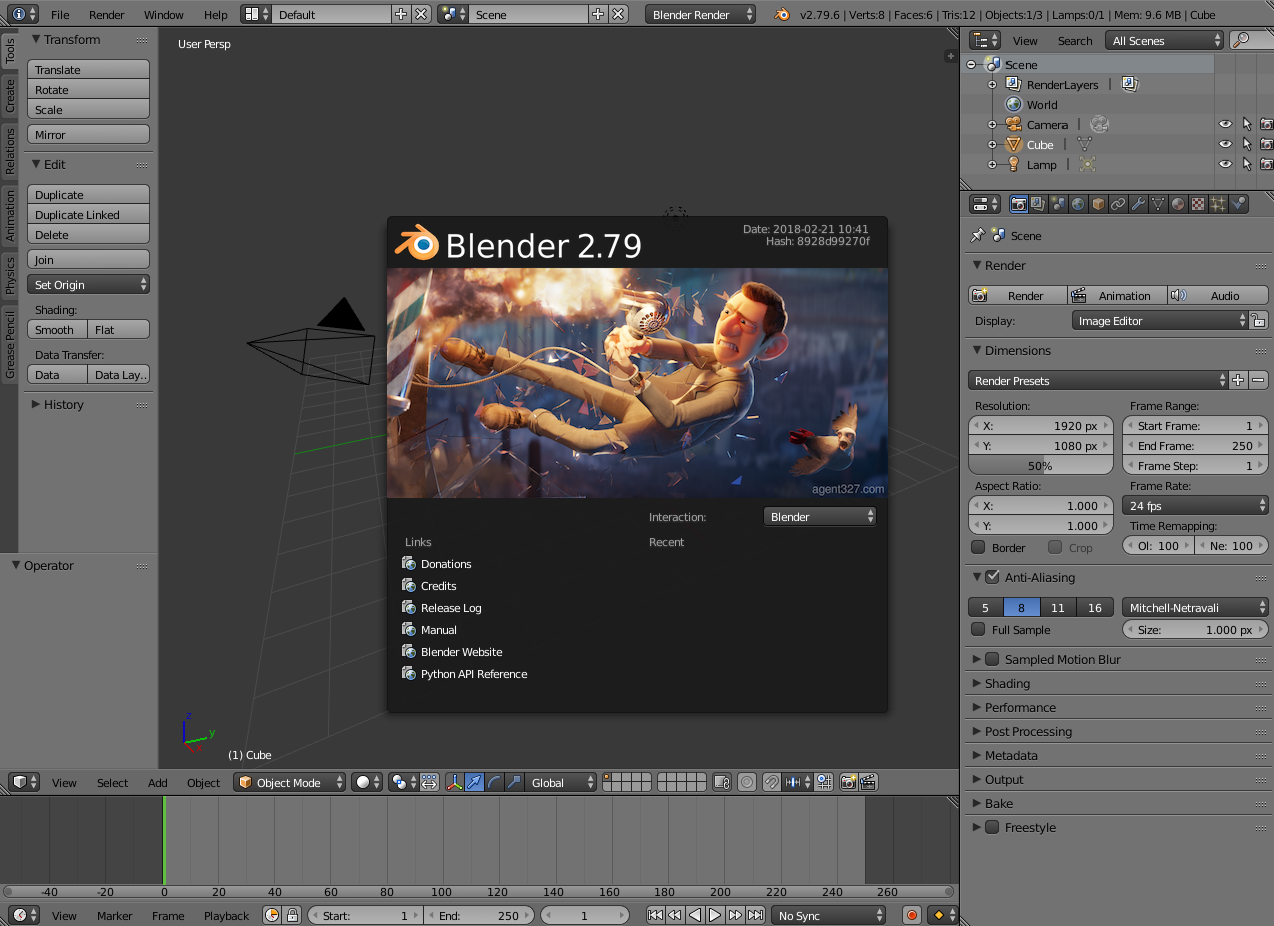
Task: Toggle the 3D manipulator widget icon
Action: click(455, 782)
